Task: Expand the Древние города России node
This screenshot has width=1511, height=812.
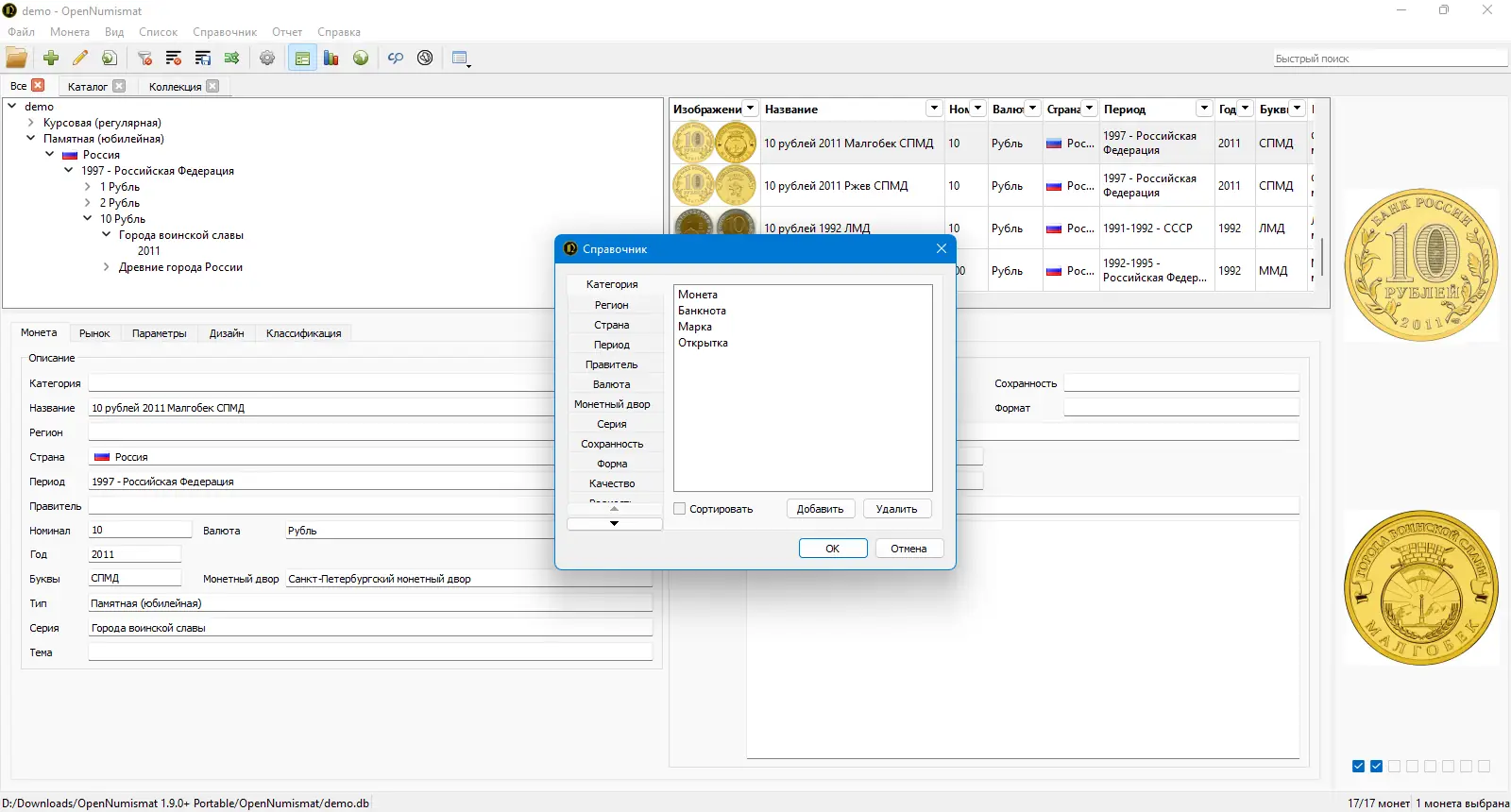Action: tap(107, 267)
